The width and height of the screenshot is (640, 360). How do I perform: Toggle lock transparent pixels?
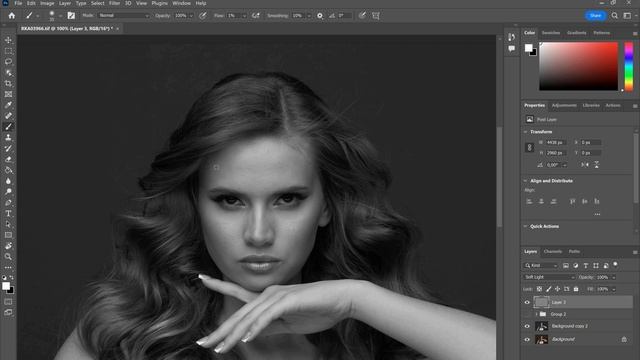click(x=539, y=289)
